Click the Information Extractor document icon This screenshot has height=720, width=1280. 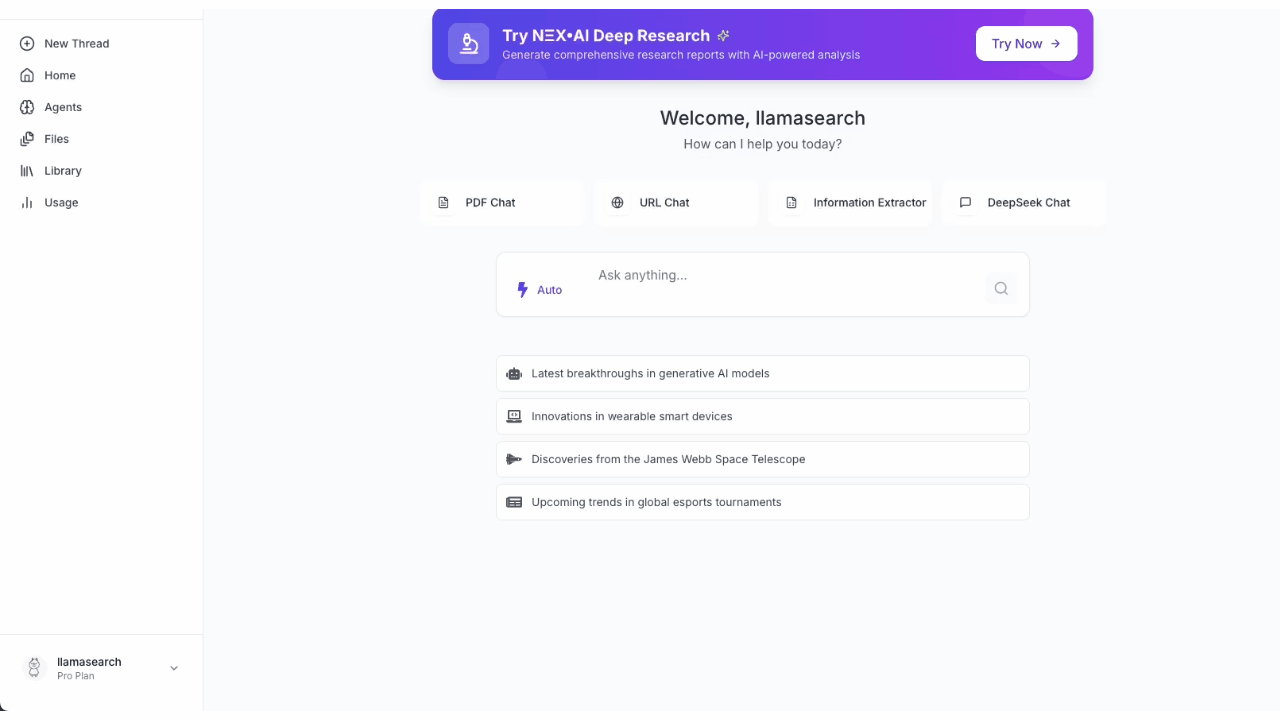(x=792, y=202)
